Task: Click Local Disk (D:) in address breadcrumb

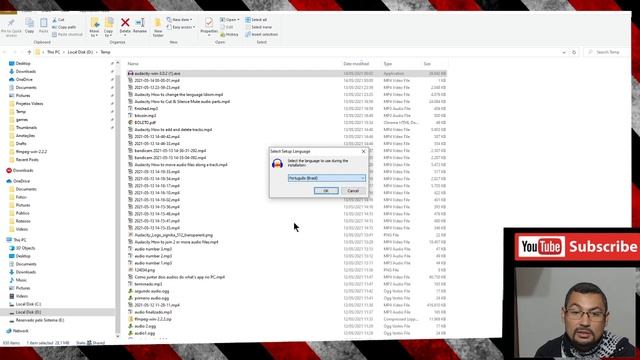Action: coord(80,52)
